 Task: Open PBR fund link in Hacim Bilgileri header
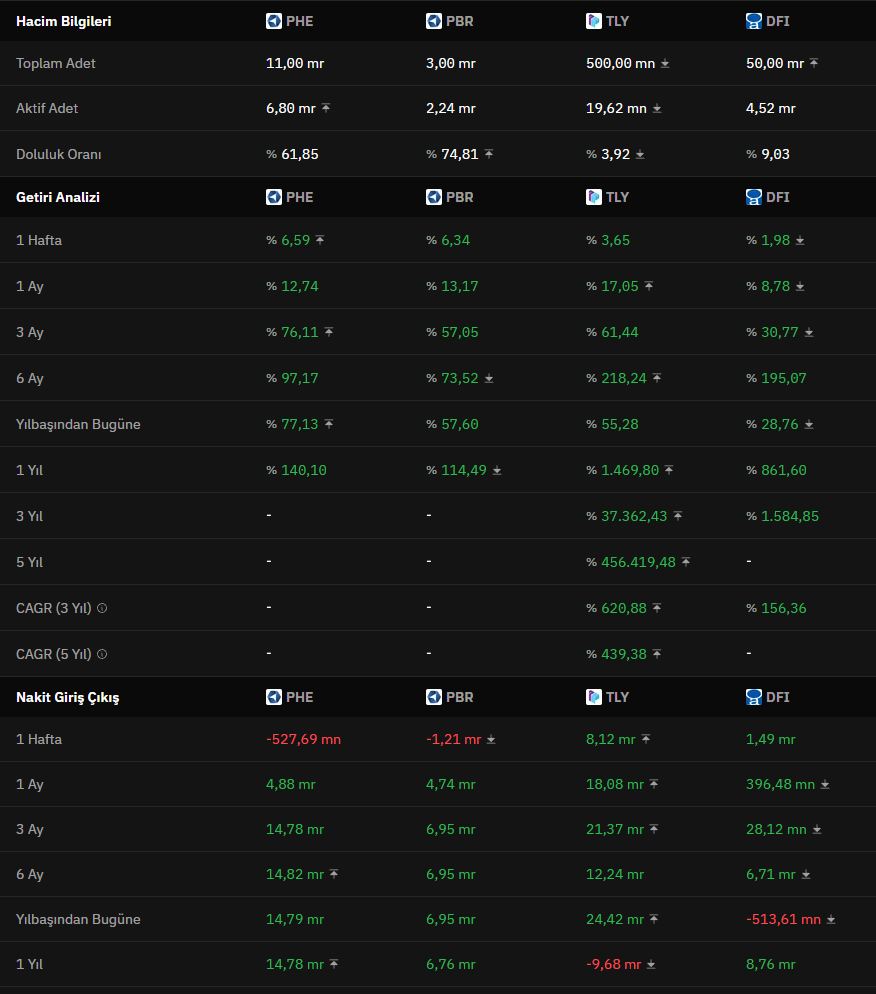[x=459, y=21]
